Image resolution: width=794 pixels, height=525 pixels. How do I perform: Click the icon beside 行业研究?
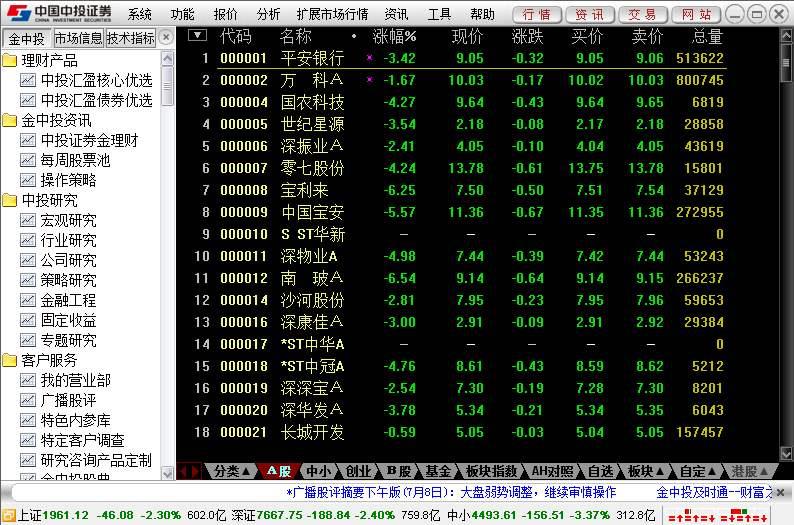click(28, 240)
